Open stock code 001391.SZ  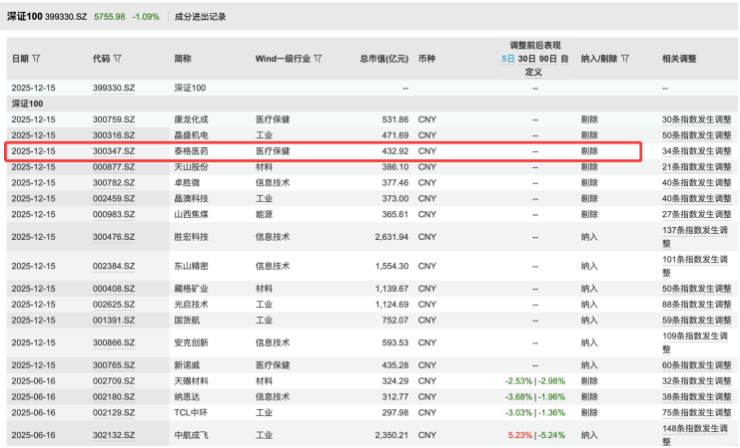click(x=114, y=320)
